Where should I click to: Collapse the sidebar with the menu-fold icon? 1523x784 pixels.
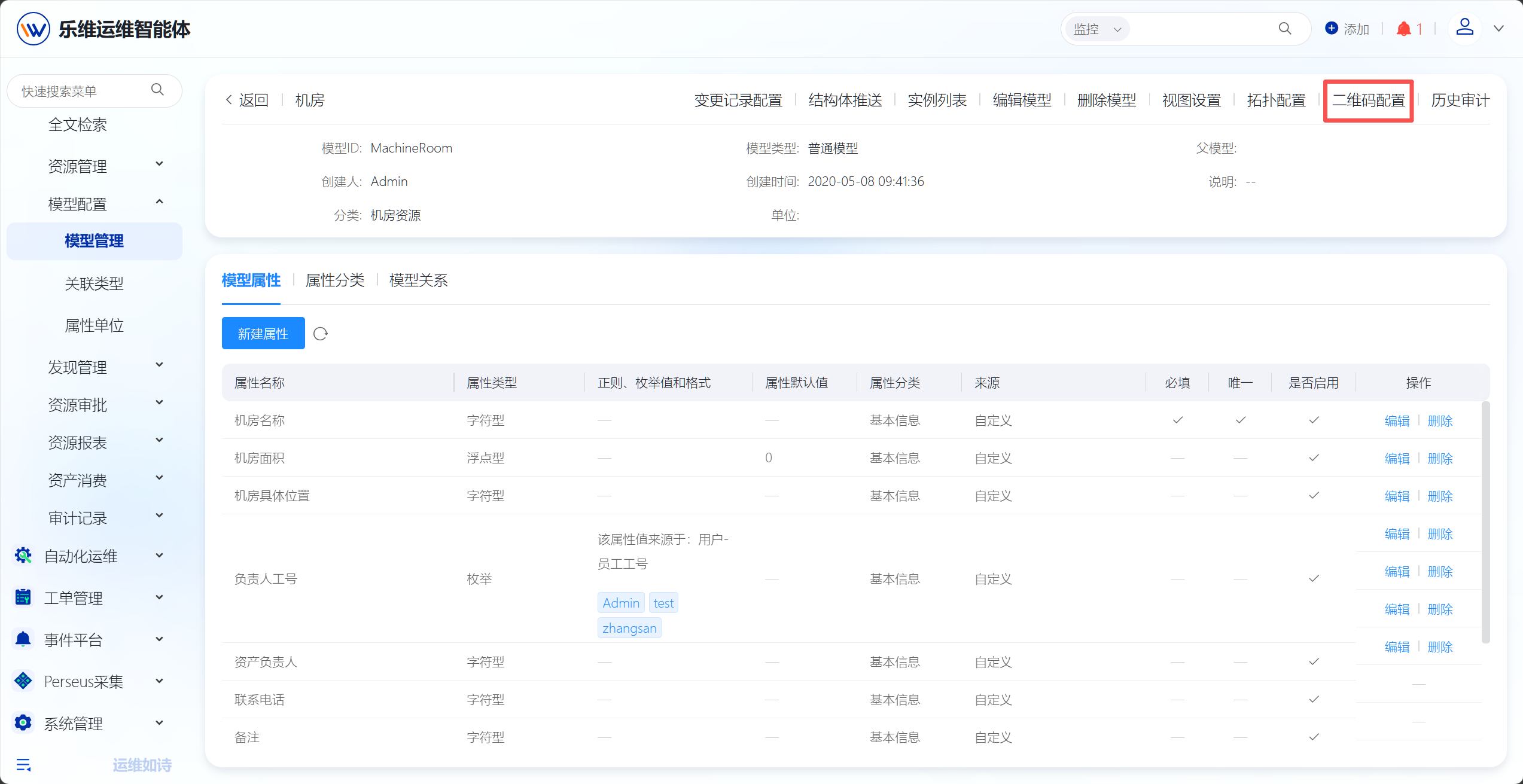(x=23, y=765)
